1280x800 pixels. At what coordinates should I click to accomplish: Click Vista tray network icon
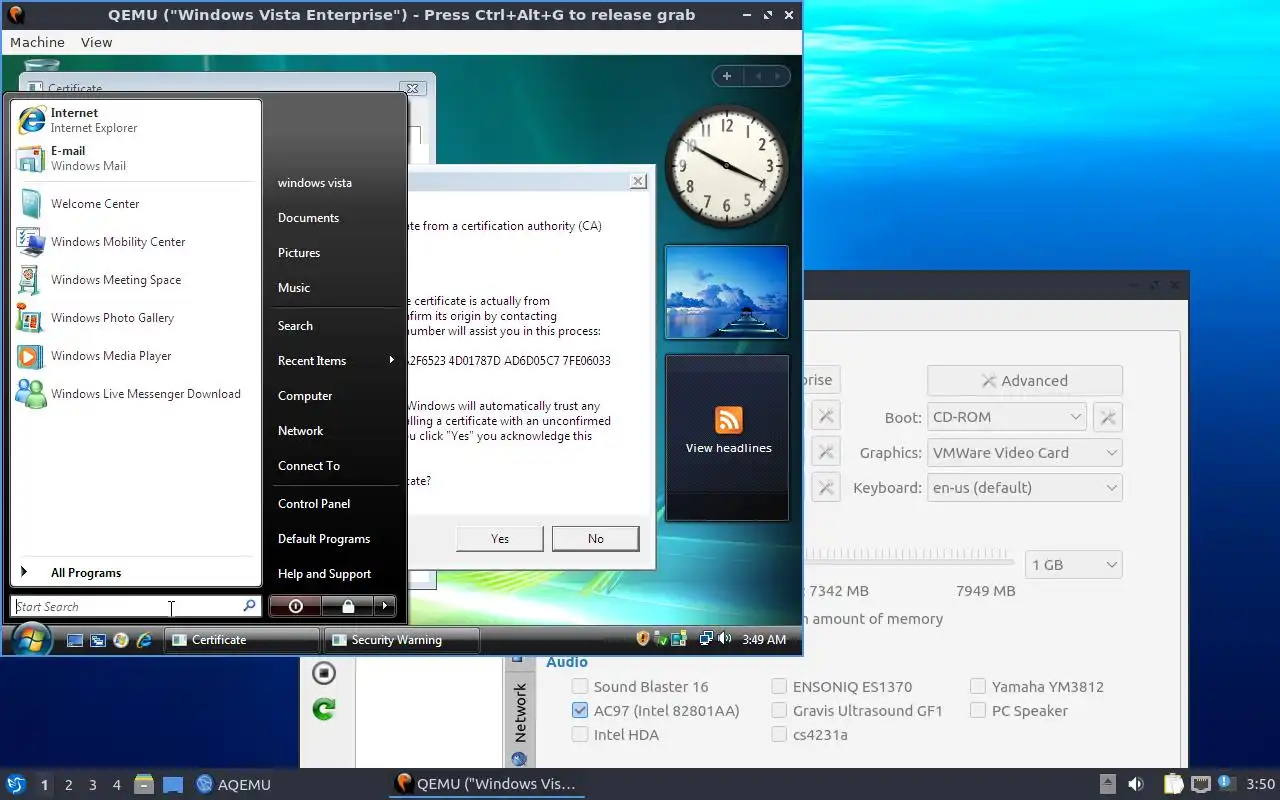tap(706, 639)
